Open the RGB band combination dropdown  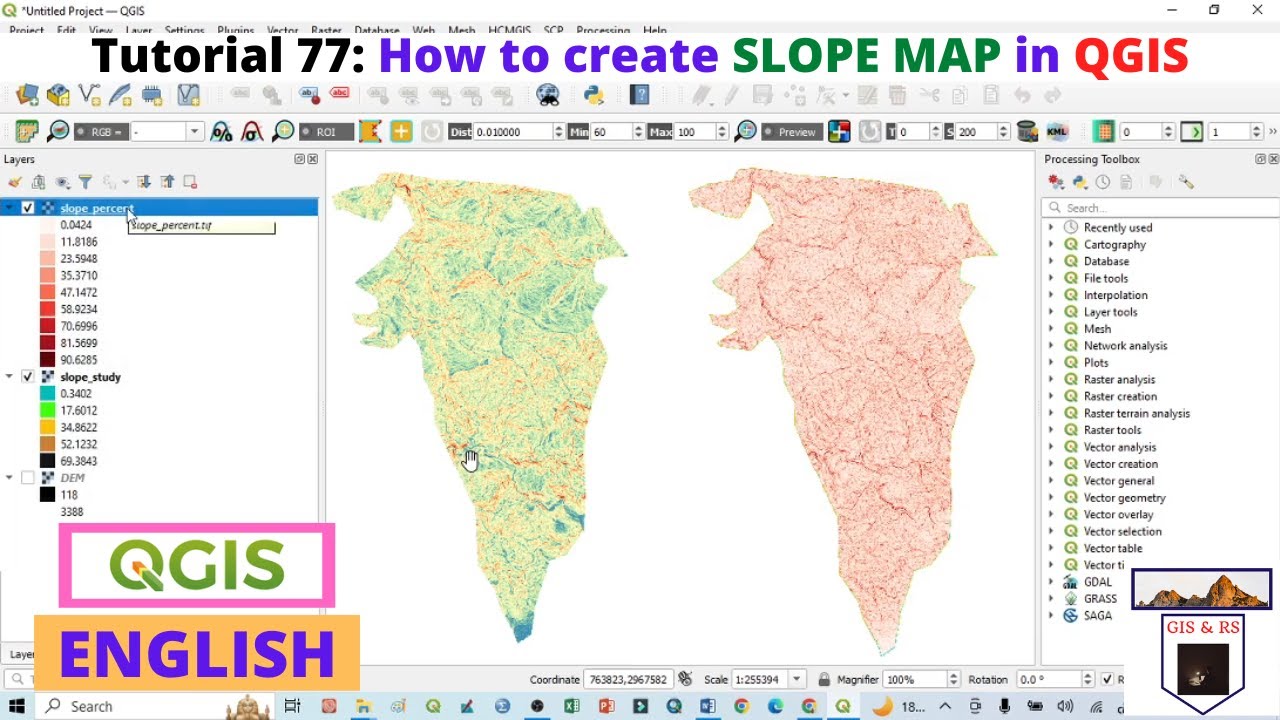pos(195,132)
